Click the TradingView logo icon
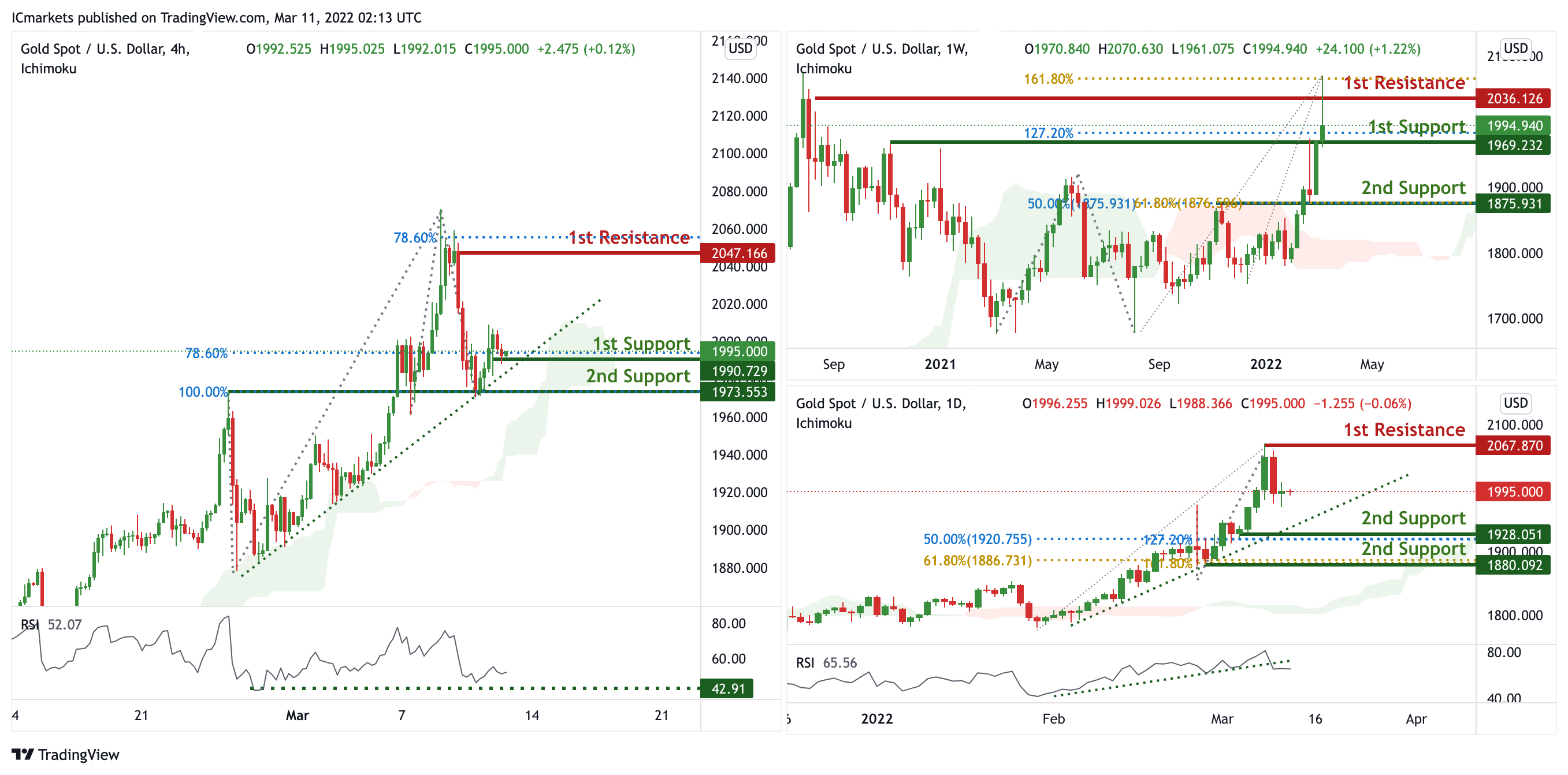The width and height of the screenshot is (1568, 775). [23, 754]
